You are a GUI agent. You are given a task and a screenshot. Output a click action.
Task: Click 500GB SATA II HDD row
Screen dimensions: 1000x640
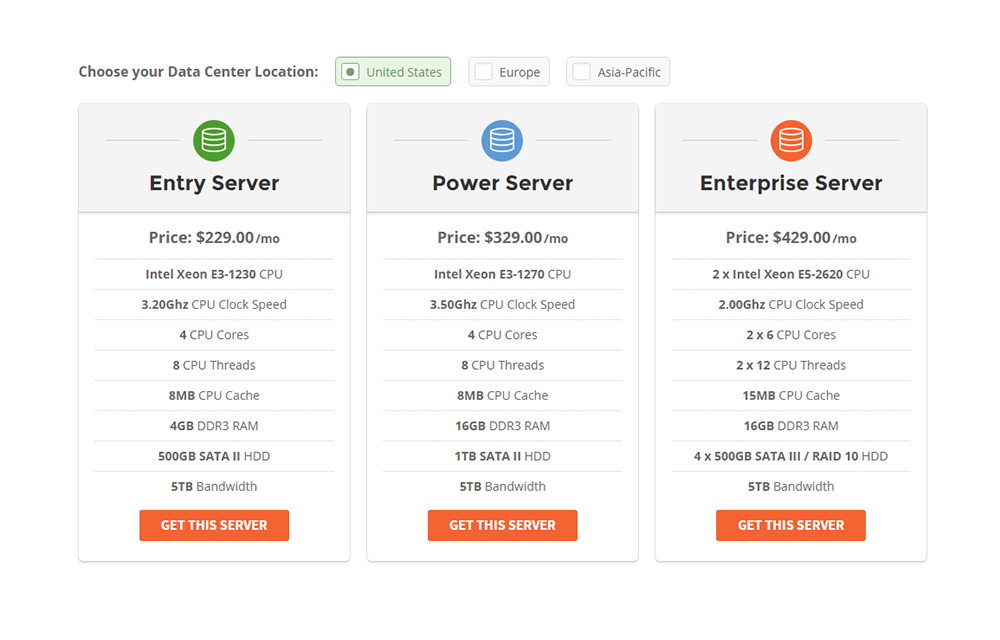[x=214, y=456]
